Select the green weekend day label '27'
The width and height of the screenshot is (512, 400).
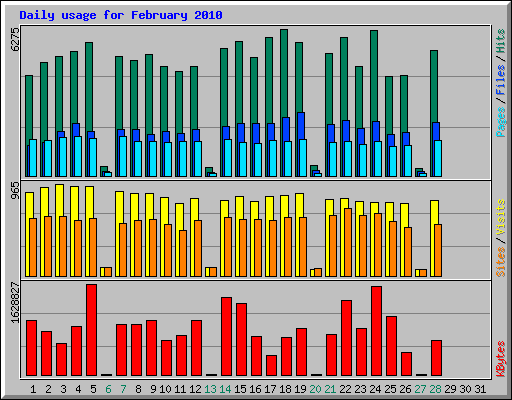tap(420, 389)
